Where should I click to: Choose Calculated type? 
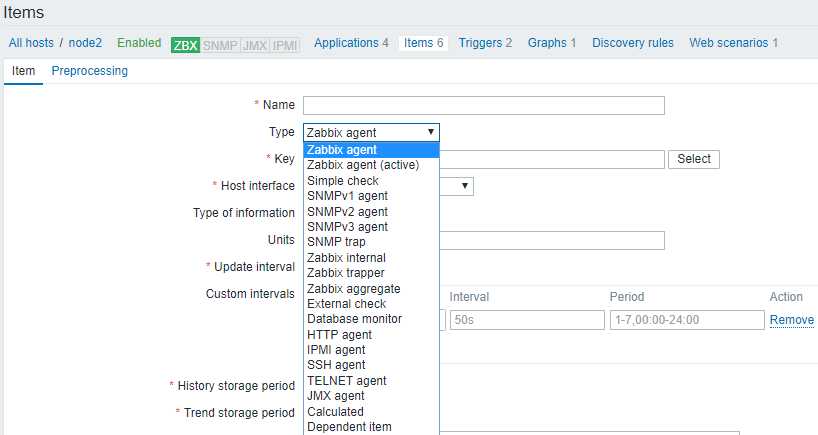371,412
